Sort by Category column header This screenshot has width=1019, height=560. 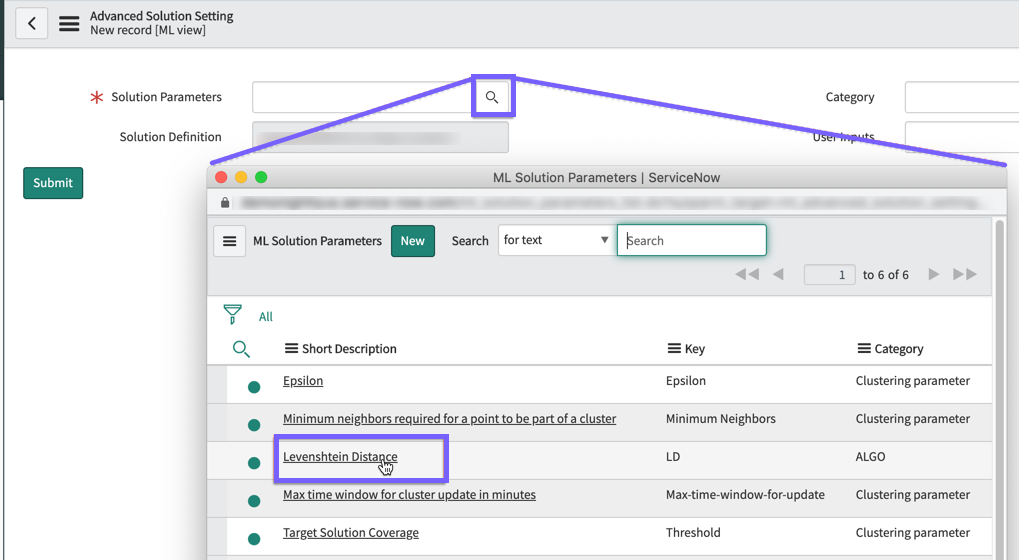pyautogui.click(x=899, y=349)
